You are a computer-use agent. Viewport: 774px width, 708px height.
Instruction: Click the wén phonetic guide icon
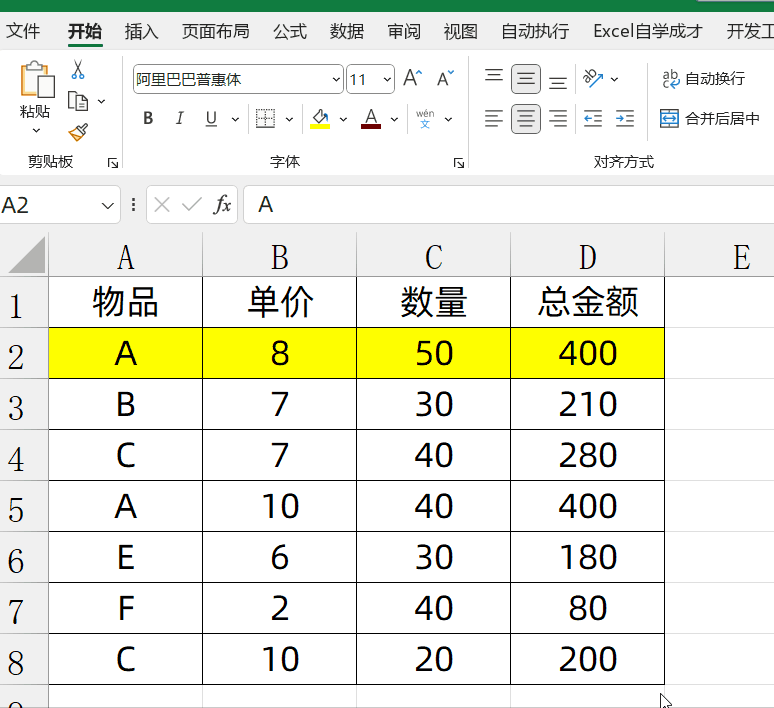(x=425, y=118)
